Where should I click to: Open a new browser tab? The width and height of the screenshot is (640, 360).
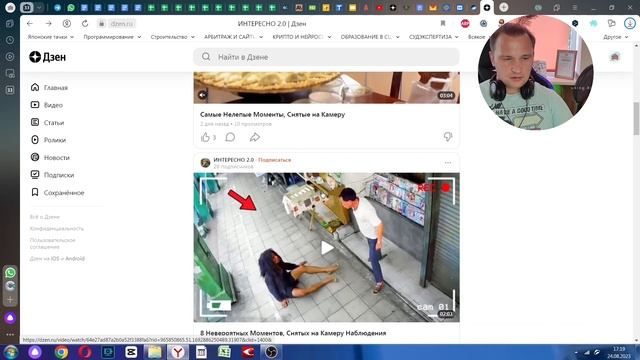point(504,7)
